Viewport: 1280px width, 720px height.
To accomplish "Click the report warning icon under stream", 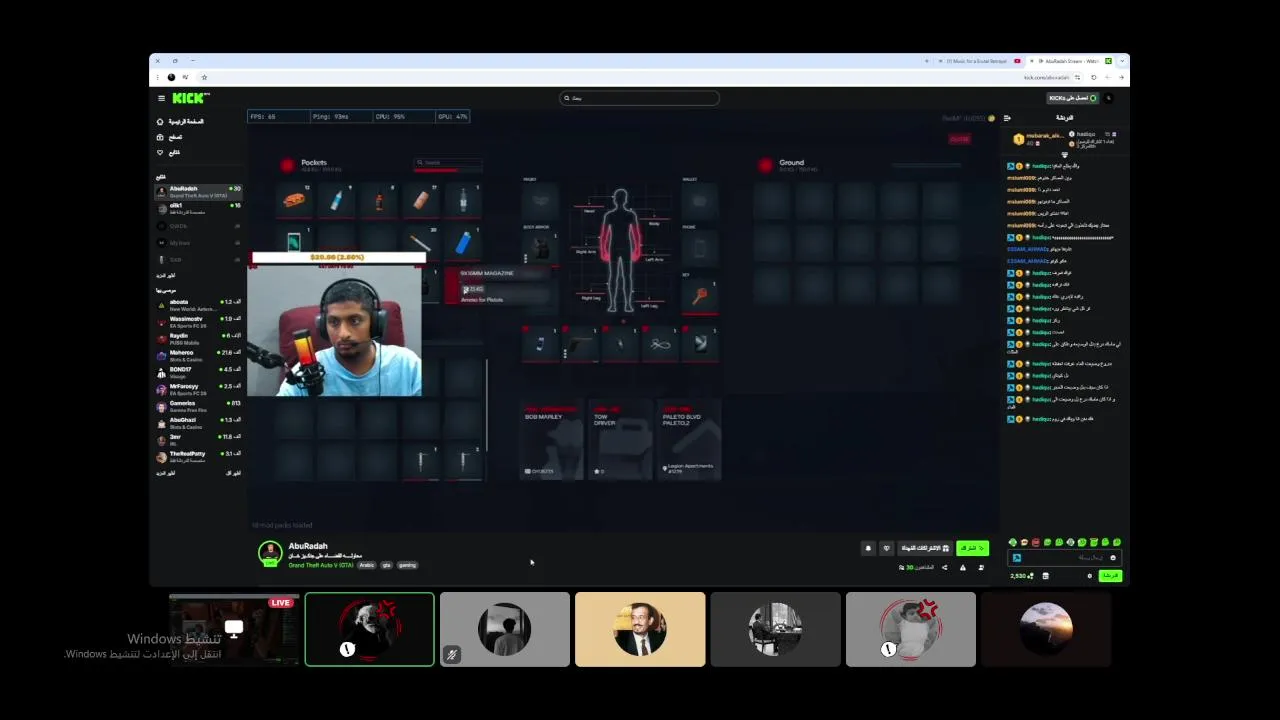I will 963,568.
